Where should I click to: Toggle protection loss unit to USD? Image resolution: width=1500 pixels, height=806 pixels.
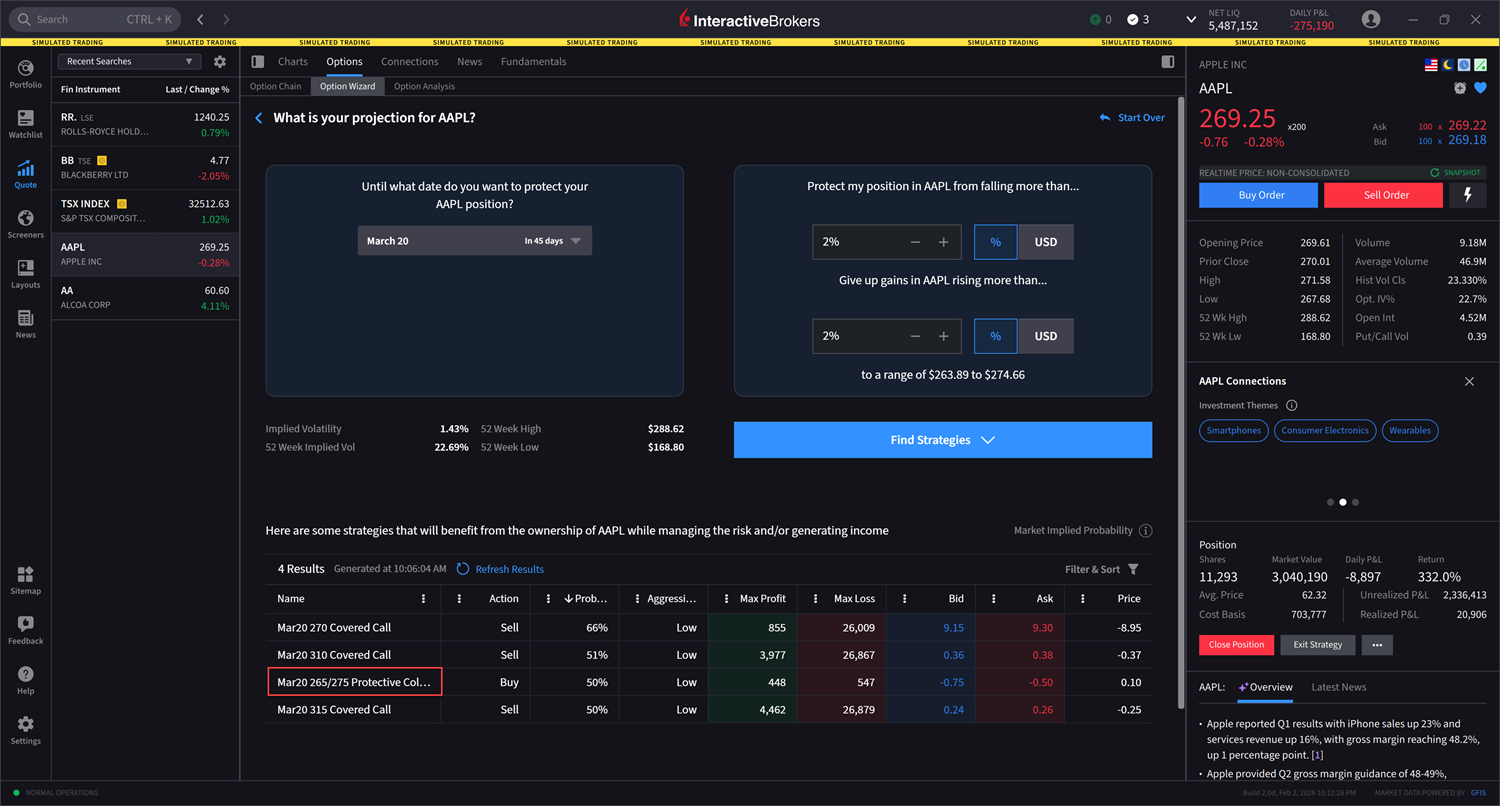point(1045,242)
